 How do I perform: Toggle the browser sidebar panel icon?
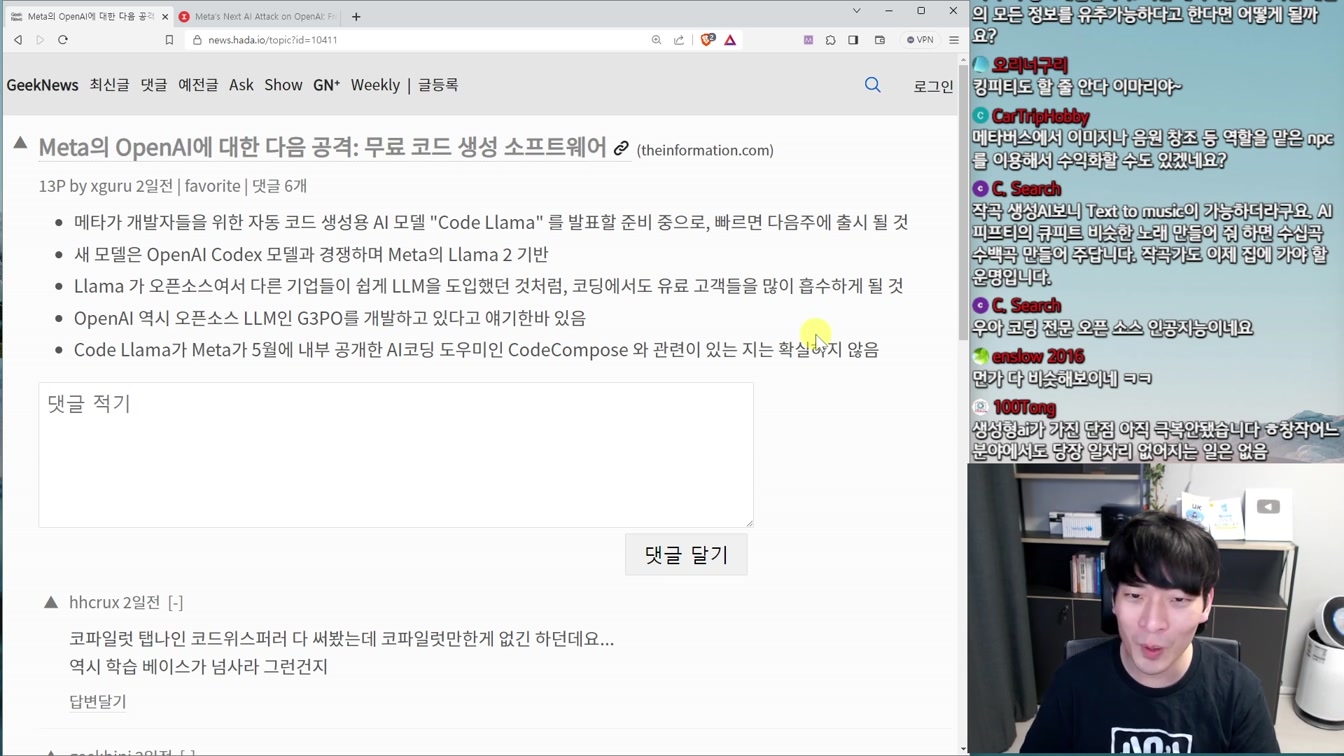tap(853, 40)
